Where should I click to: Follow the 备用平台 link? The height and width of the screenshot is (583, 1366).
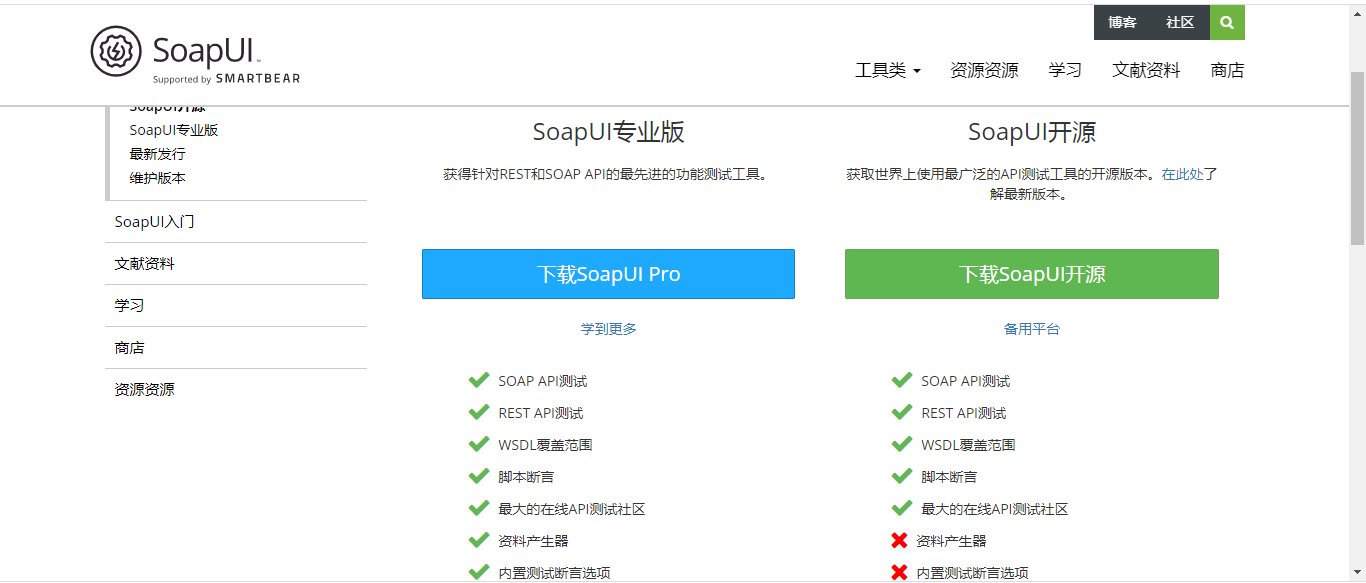(x=1032, y=329)
